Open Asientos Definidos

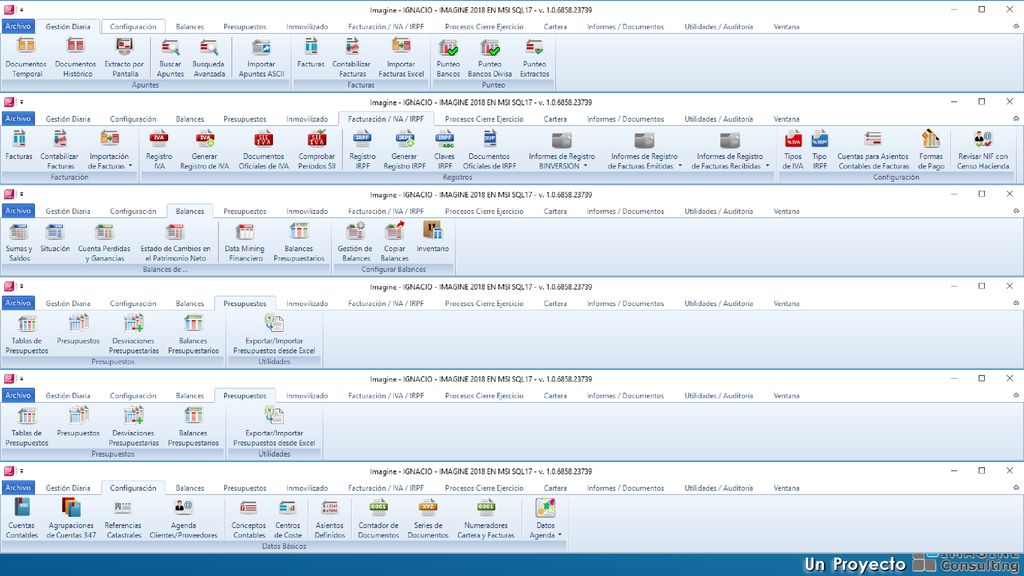pos(330,519)
